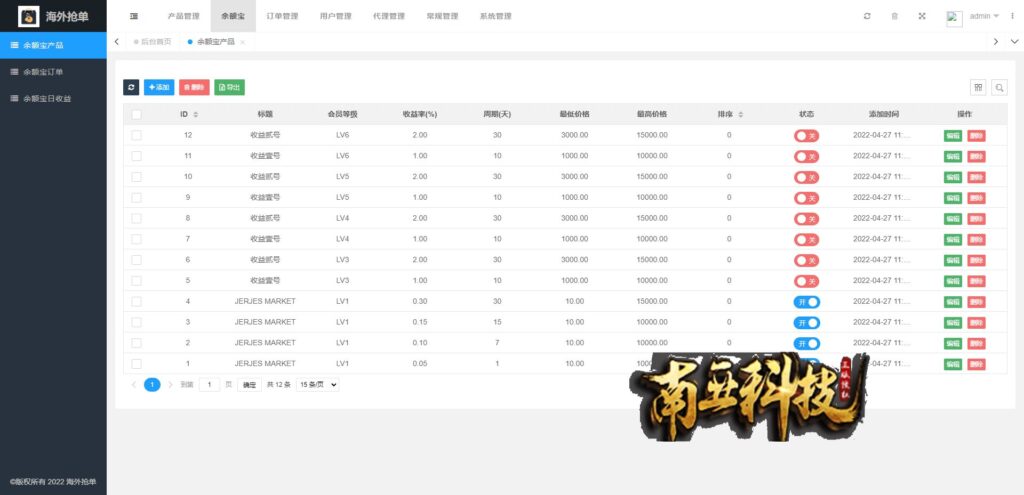This screenshot has height=495, width=1024.
Task: Select 余额宝日收益 in the sidebar
Action: click(x=53, y=99)
